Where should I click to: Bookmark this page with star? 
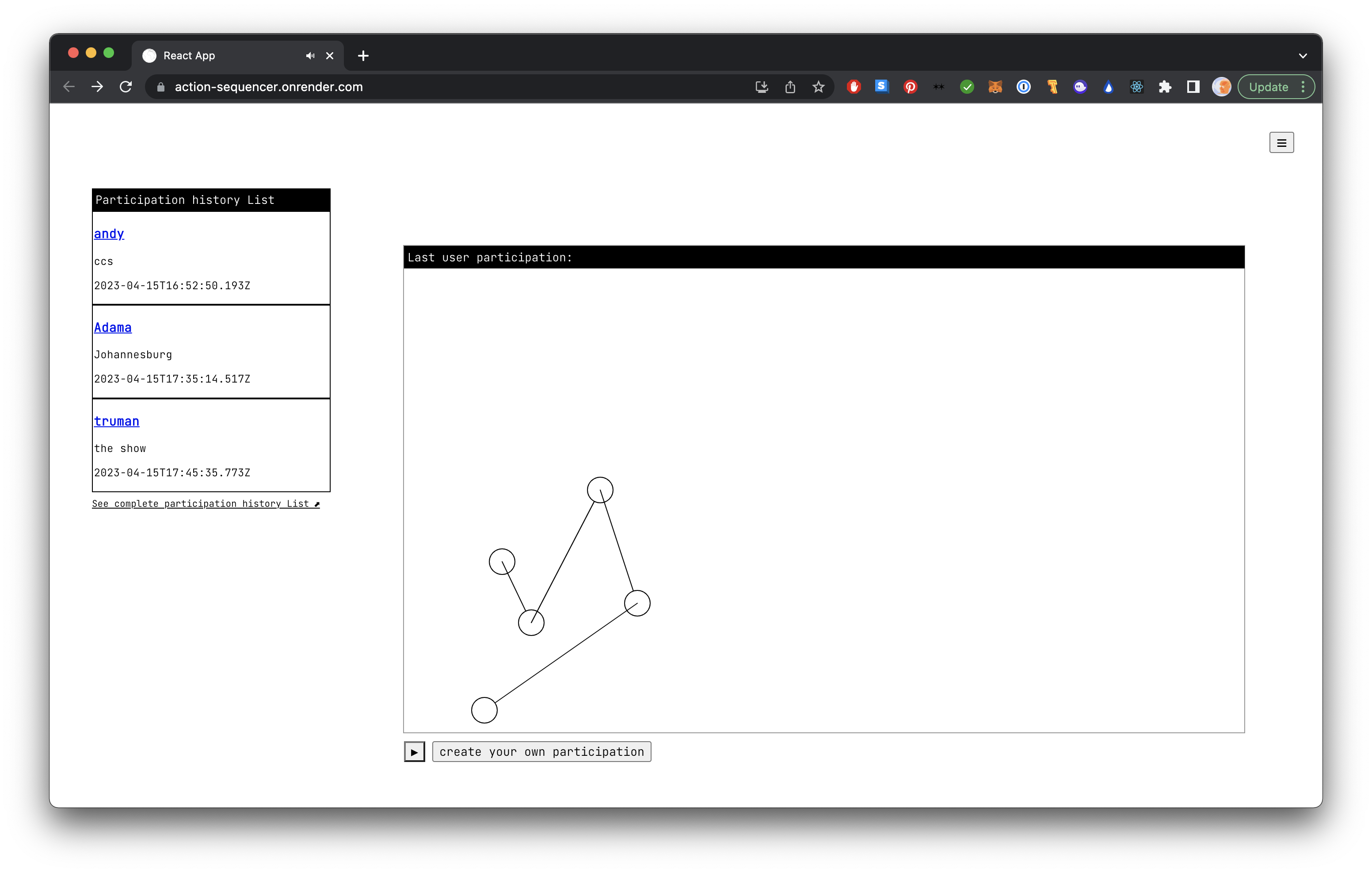819,87
